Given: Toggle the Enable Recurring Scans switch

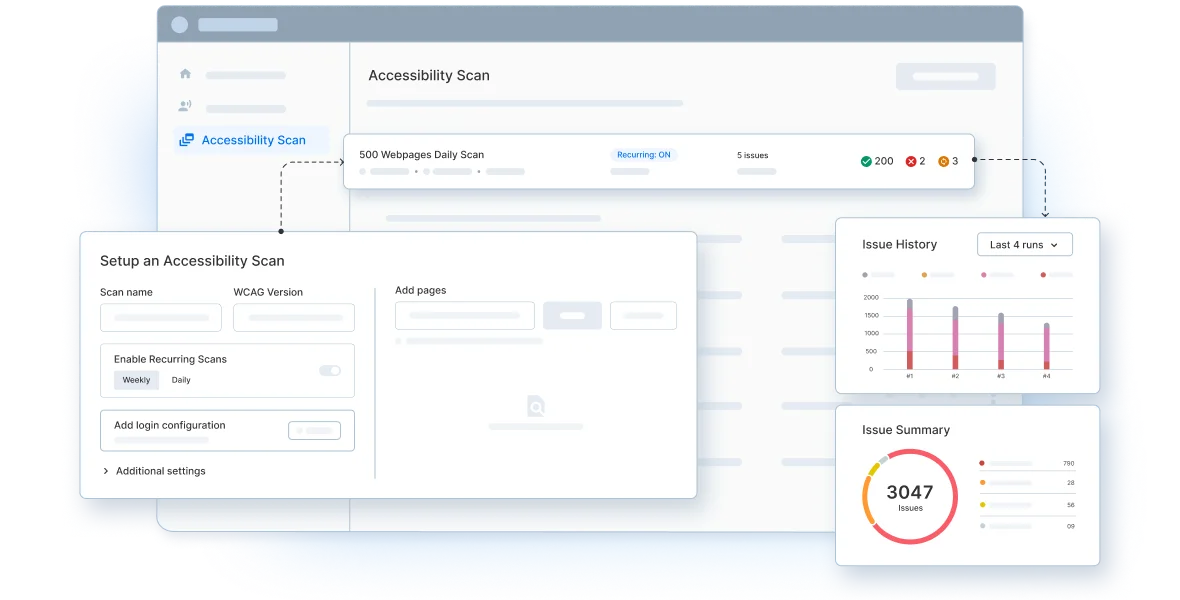Looking at the screenshot, I should 330,370.
